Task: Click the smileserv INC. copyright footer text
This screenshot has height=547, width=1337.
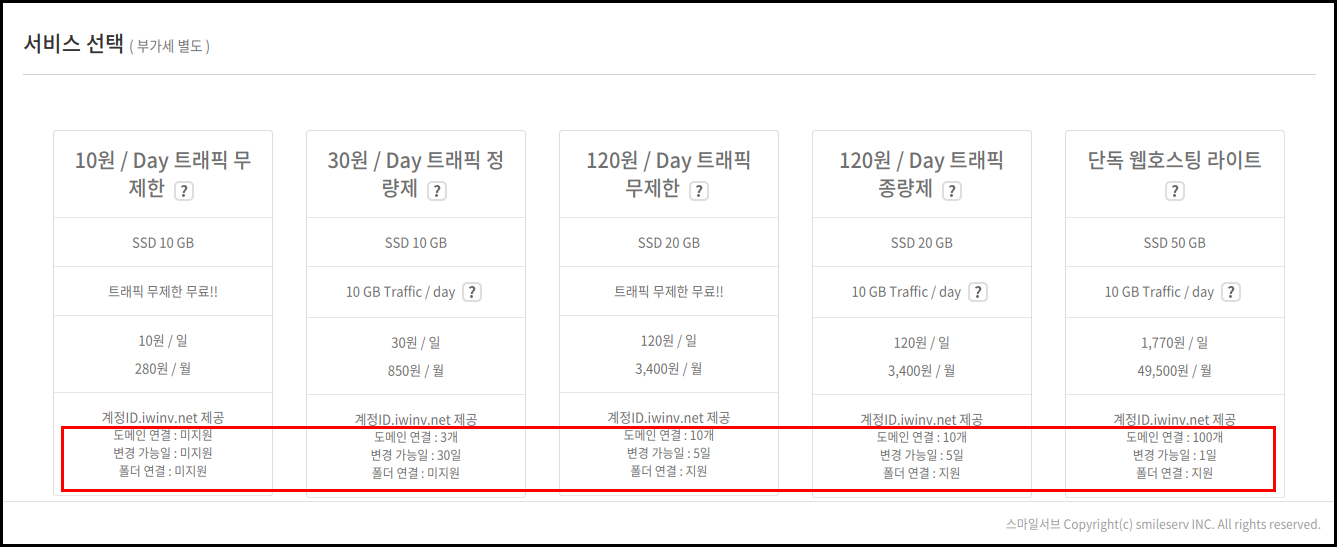Action: point(1164,524)
